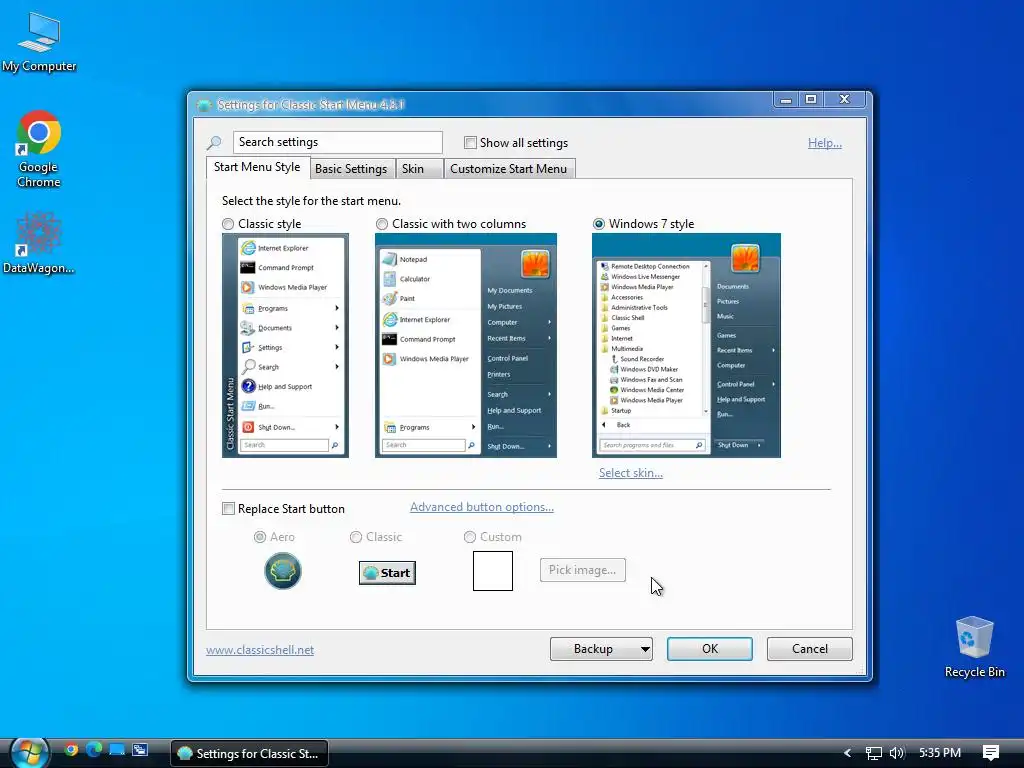Click the window switcher taskbar icon
This screenshot has width=1024, height=768.
(x=140, y=750)
